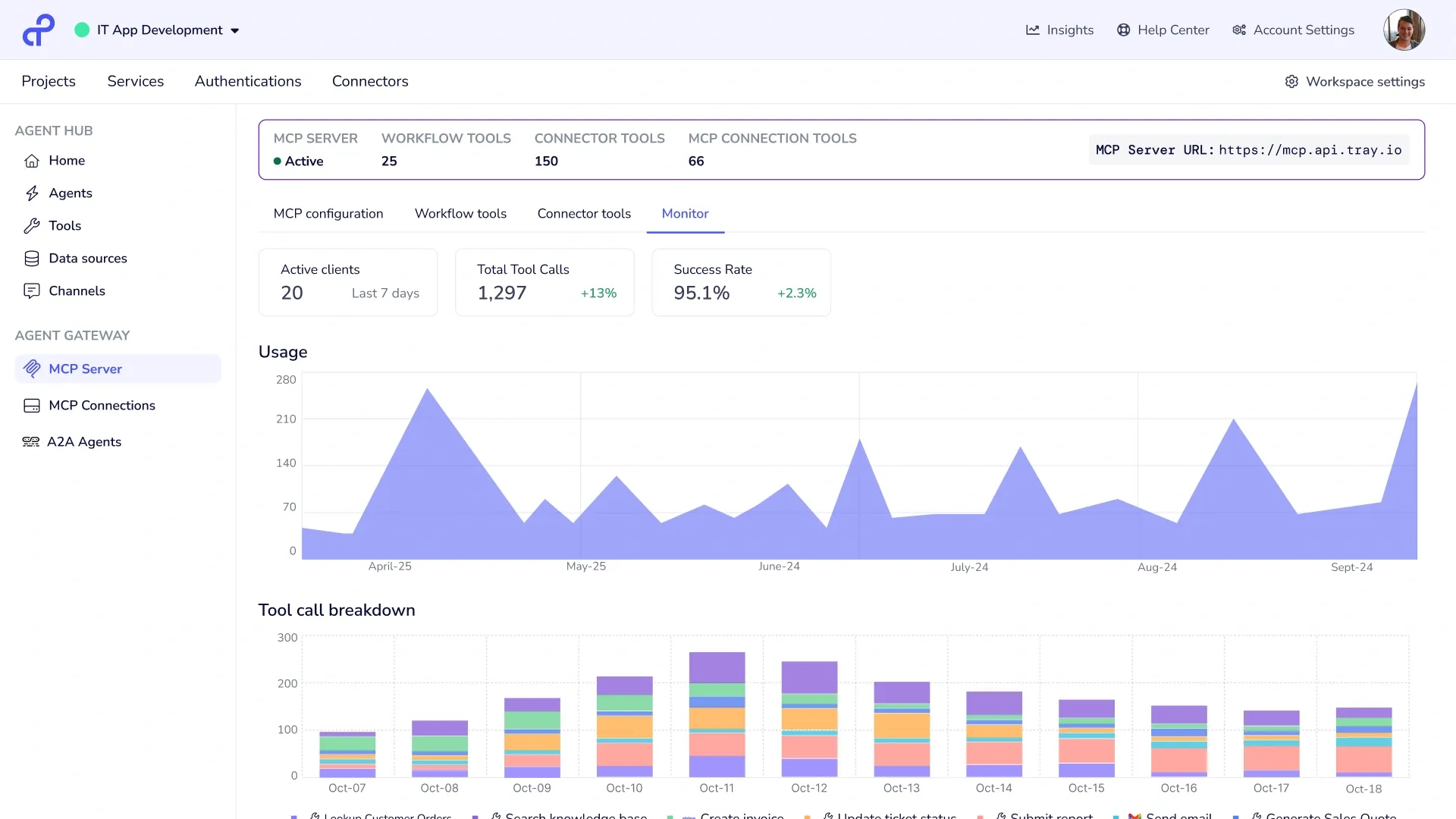Image resolution: width=1456 pixels, height=819 pixels.
Task: Open the Services menu
Action: 136,81
